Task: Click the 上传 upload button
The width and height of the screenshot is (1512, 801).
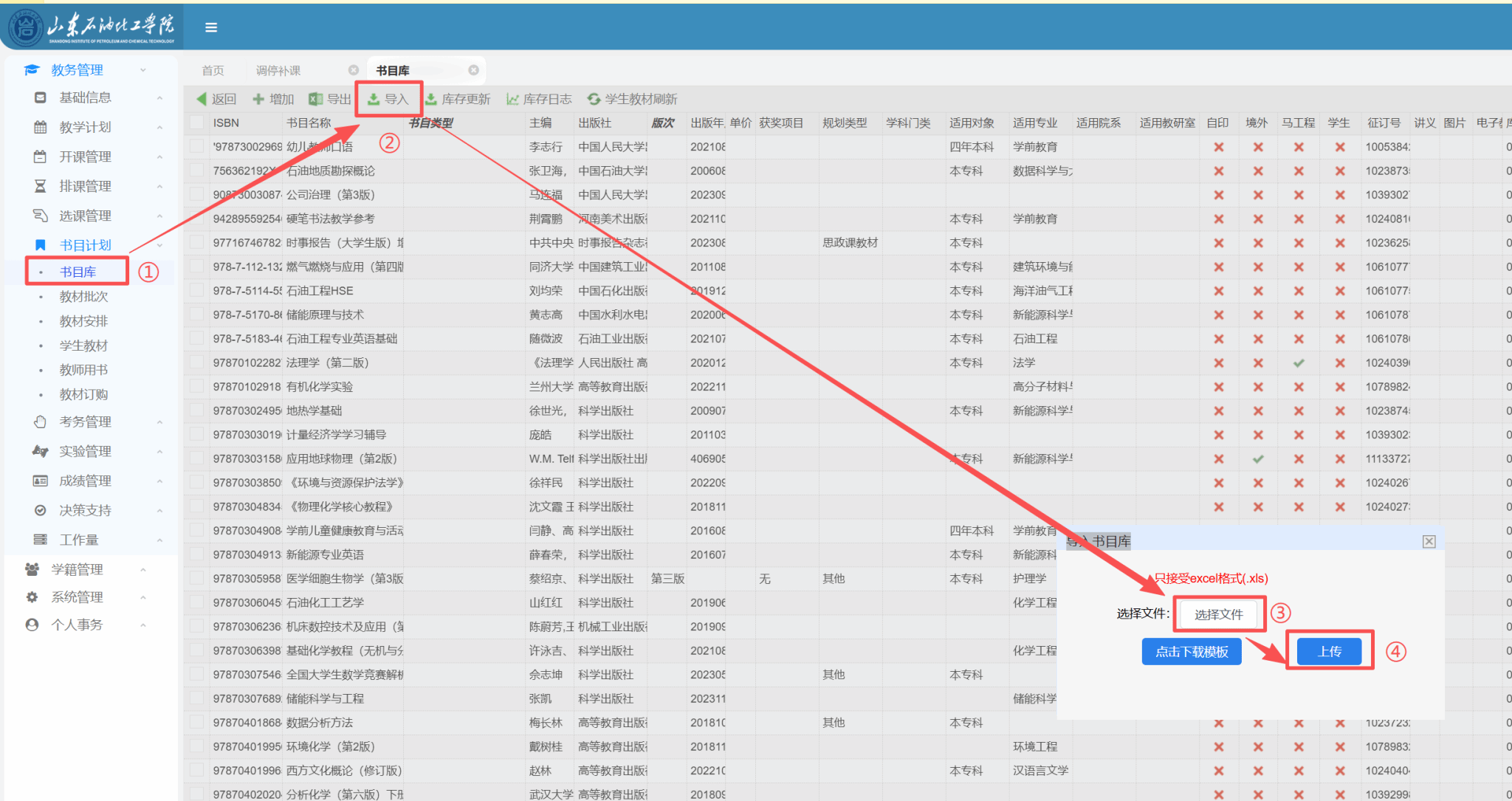Action: tap(1329, 651)
